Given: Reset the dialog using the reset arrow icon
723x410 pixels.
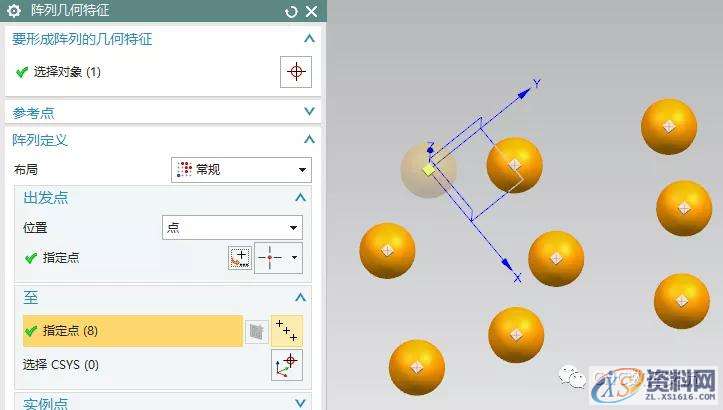Looking at the screenshot, I should [291, 12].
